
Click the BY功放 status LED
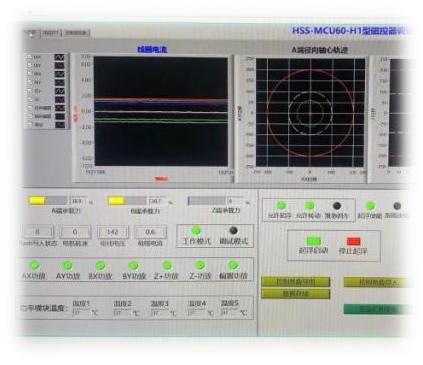coord(134,265)
